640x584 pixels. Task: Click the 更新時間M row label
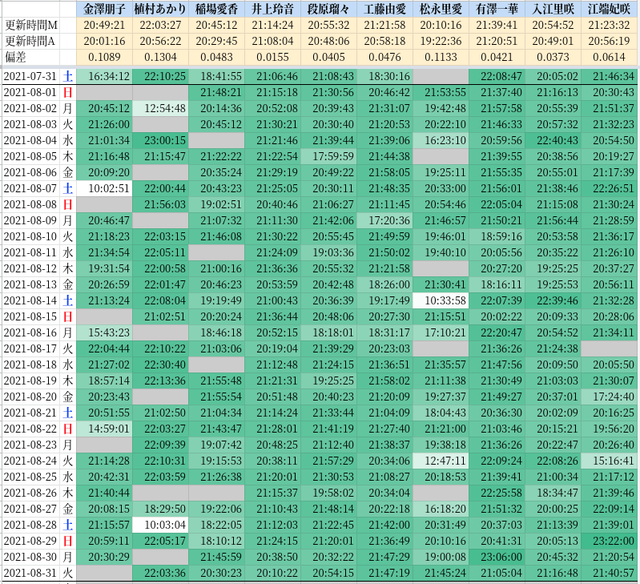coord(31,25)
